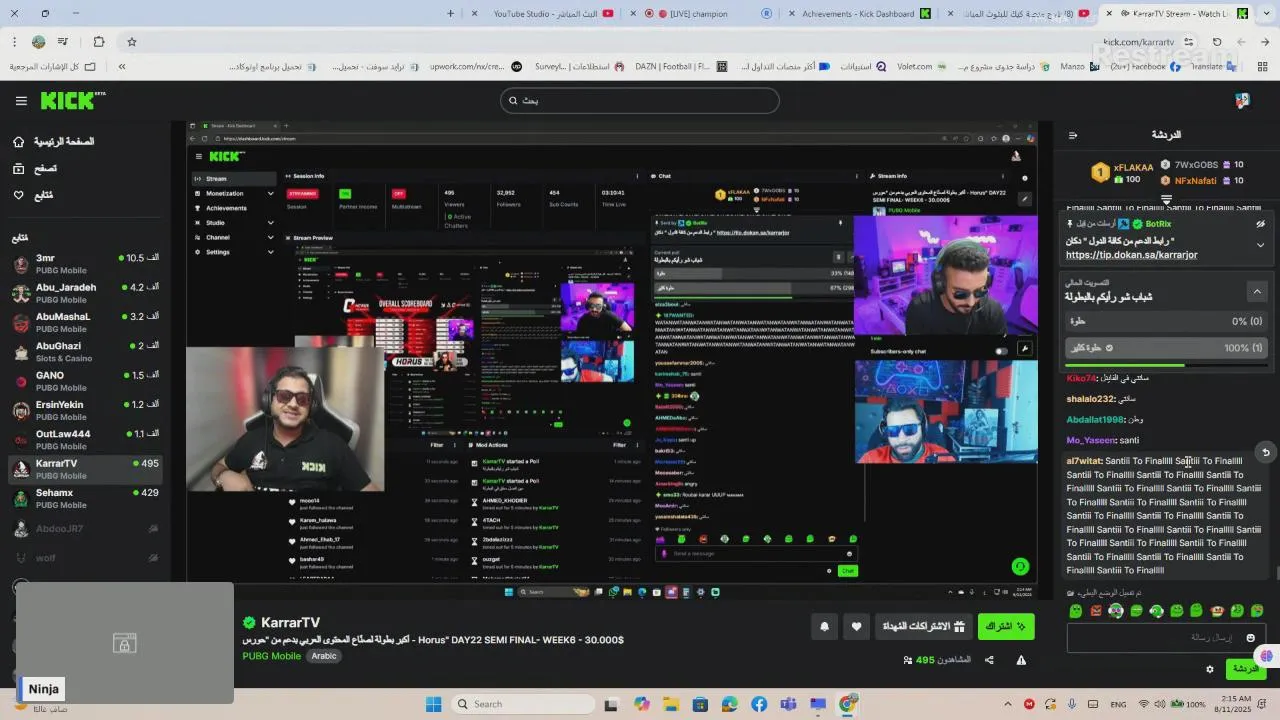Viewport: 1280px width, 720px height.
Task: Collapse the current poll panel
Action: [x=1257, y=291]
